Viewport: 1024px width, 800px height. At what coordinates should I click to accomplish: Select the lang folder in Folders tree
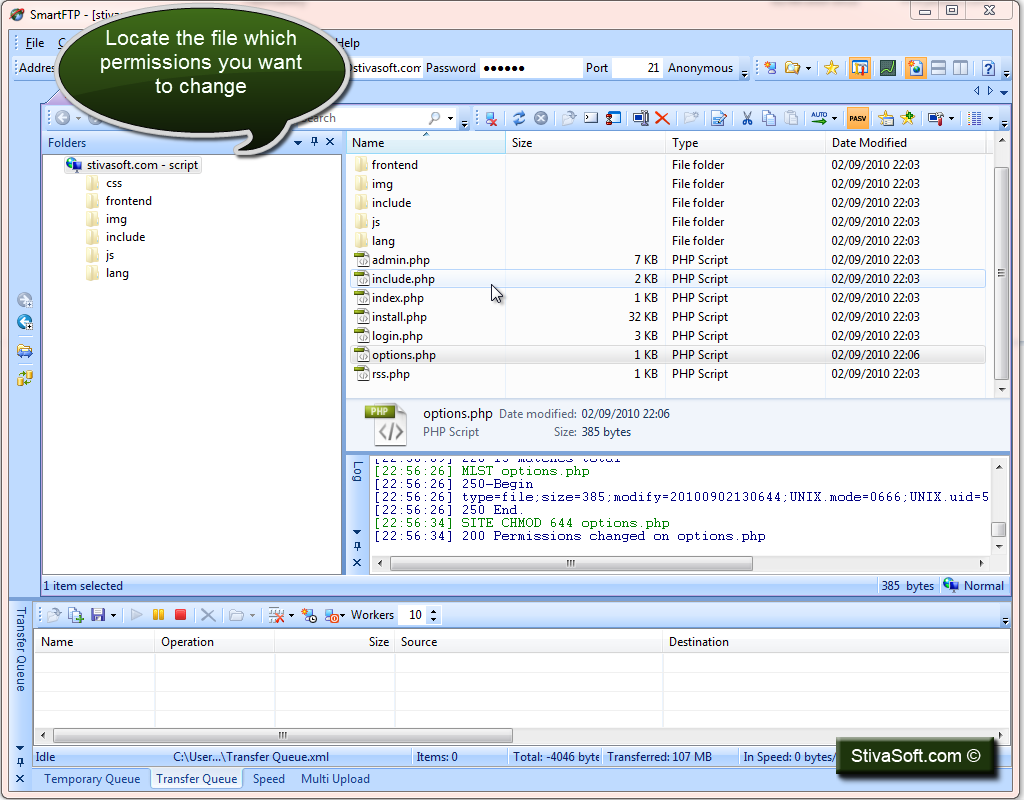[117, 273]
